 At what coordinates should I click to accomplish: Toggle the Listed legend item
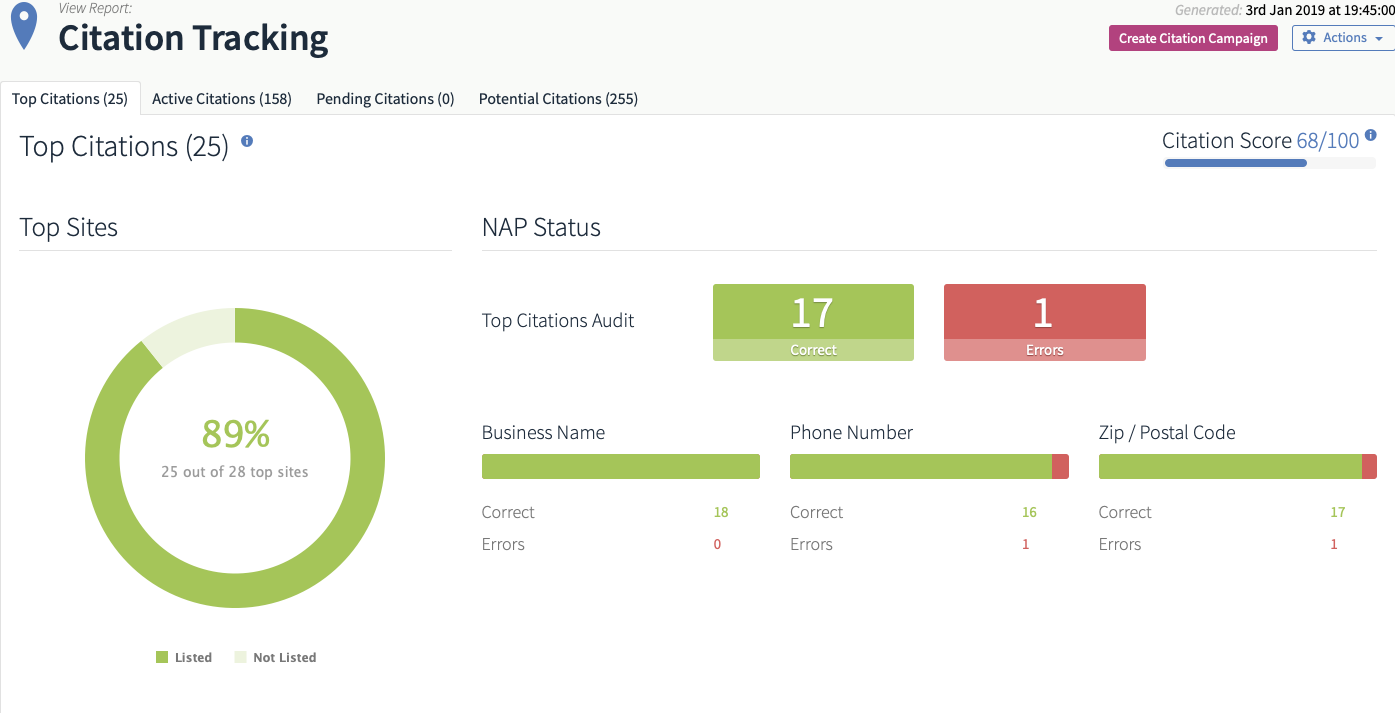pos(184,657)
